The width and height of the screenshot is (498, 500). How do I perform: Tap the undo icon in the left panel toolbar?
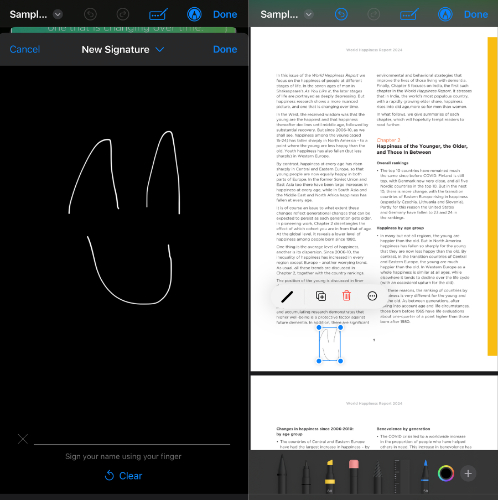(90, 14)
